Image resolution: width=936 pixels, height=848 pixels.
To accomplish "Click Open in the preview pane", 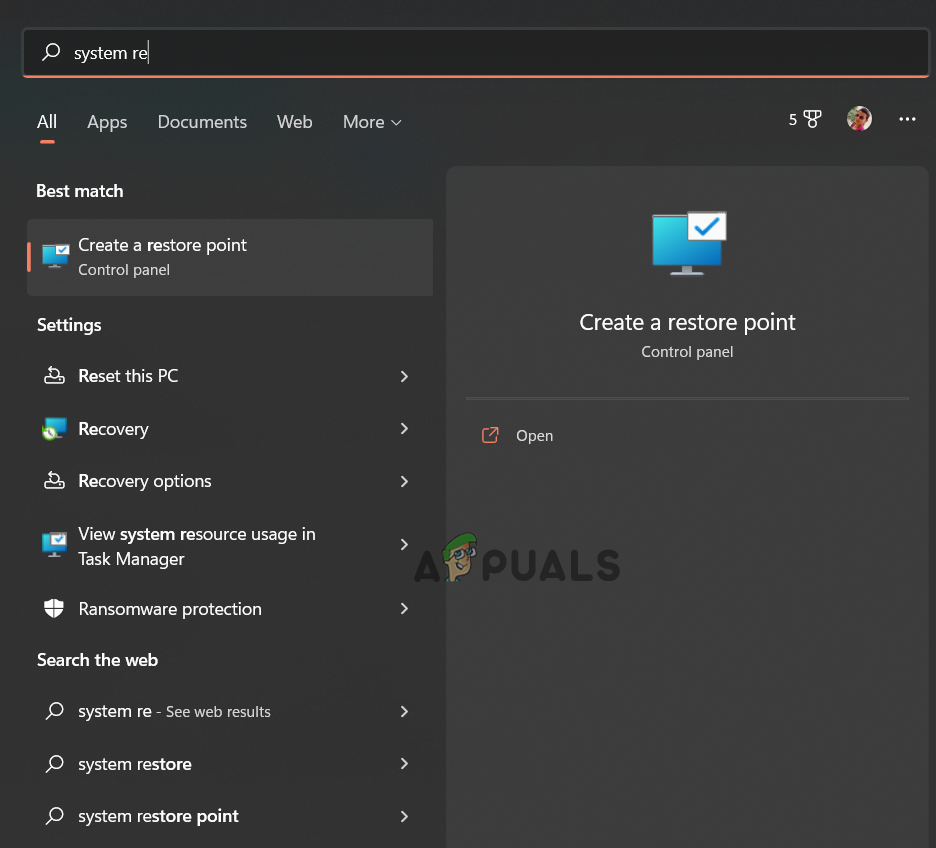I will tap(534, 436).
